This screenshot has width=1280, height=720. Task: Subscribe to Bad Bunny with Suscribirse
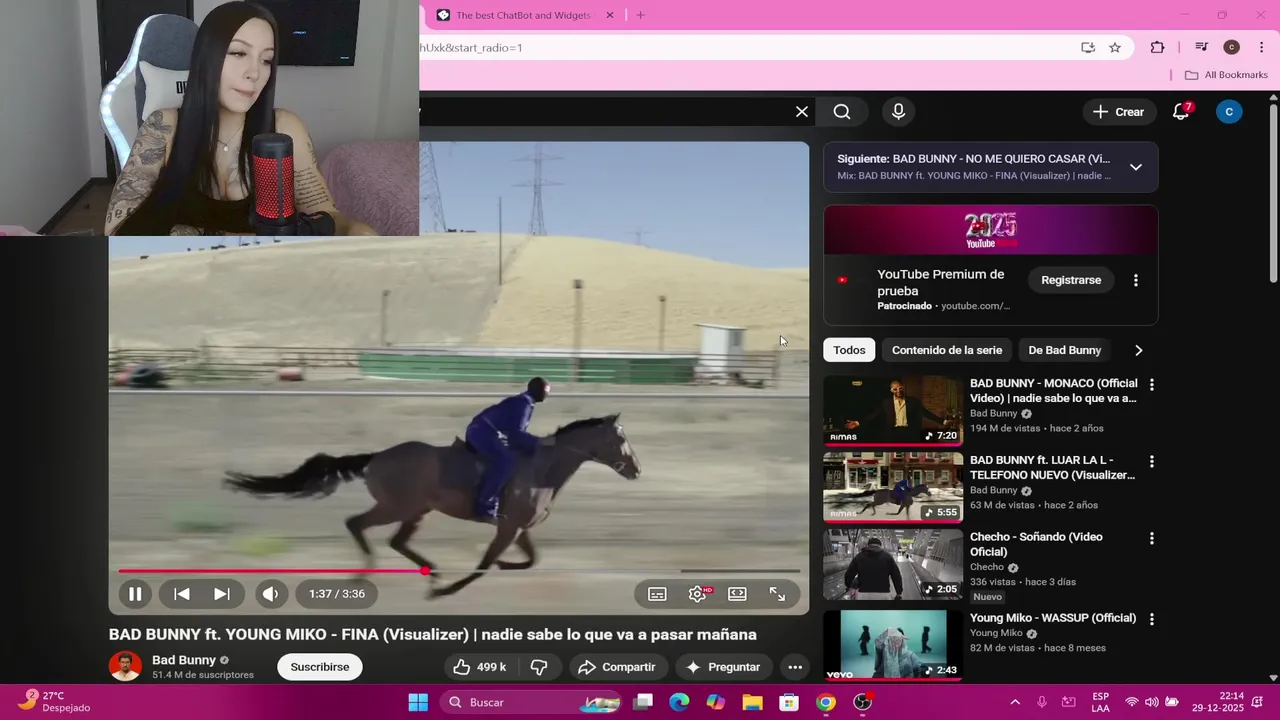[320, 667]
